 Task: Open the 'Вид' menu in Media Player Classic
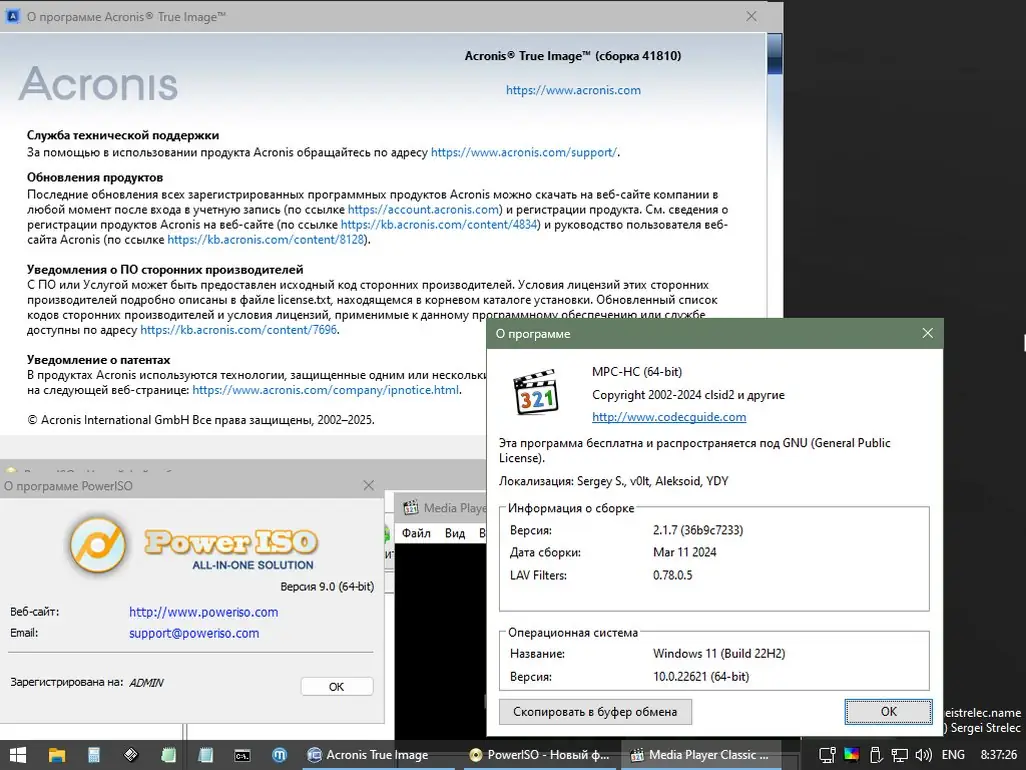(455, 533)
